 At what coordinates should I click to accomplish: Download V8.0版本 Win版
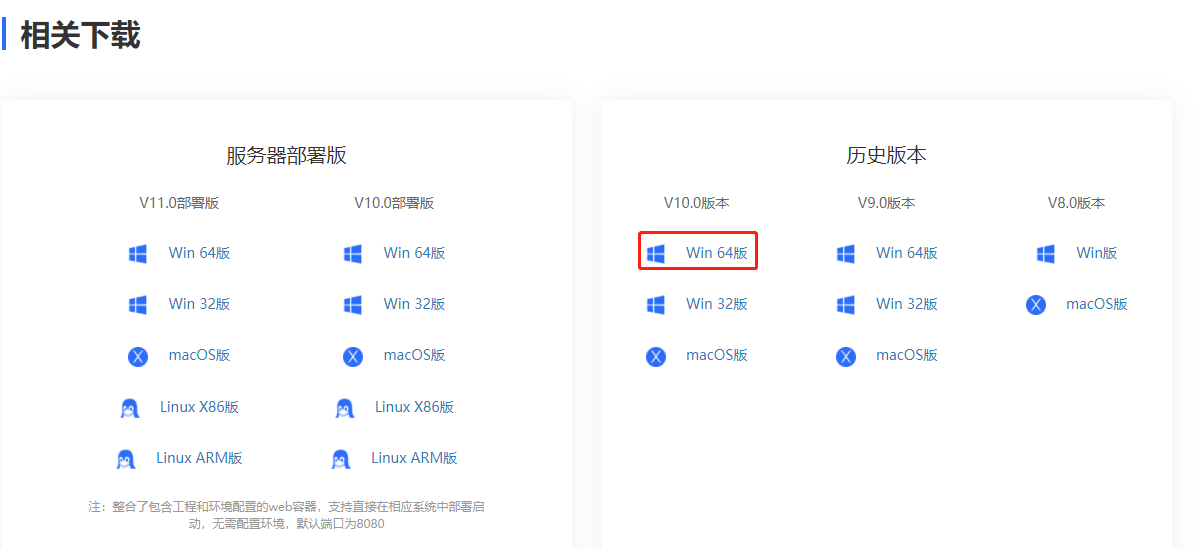1096,253
